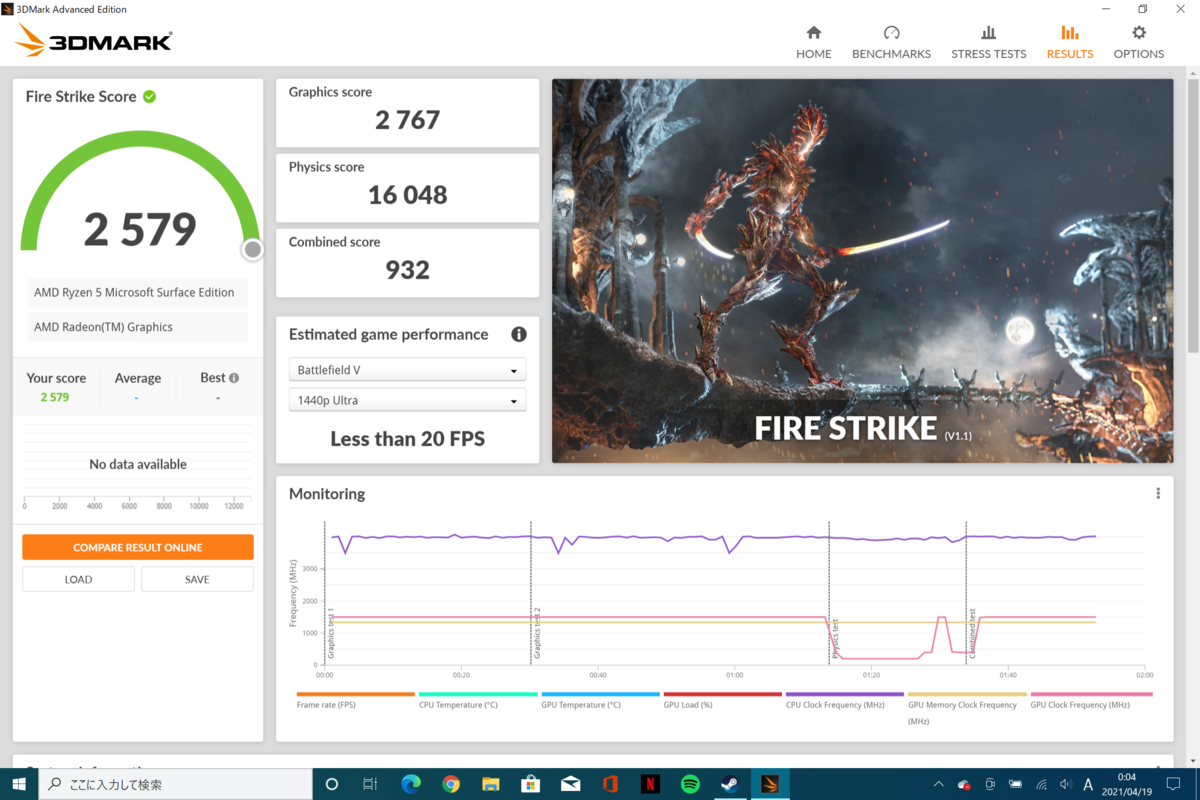Show hidden system tray icons
Image resolution: width=1200 pixels, height=800 pixels.
pos(938,785)
